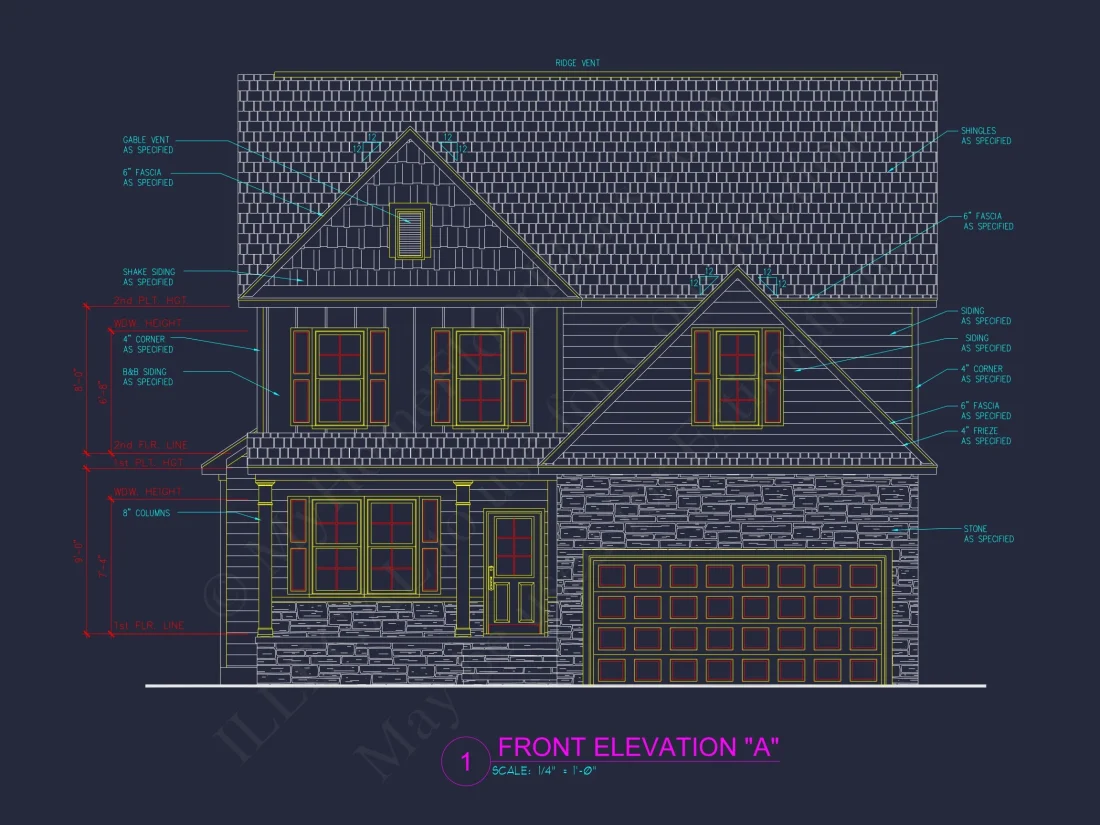Image resolution: width=1100 pixels, height=825 pixels.
Task: Select the garage door
Action: click(739, 621)
